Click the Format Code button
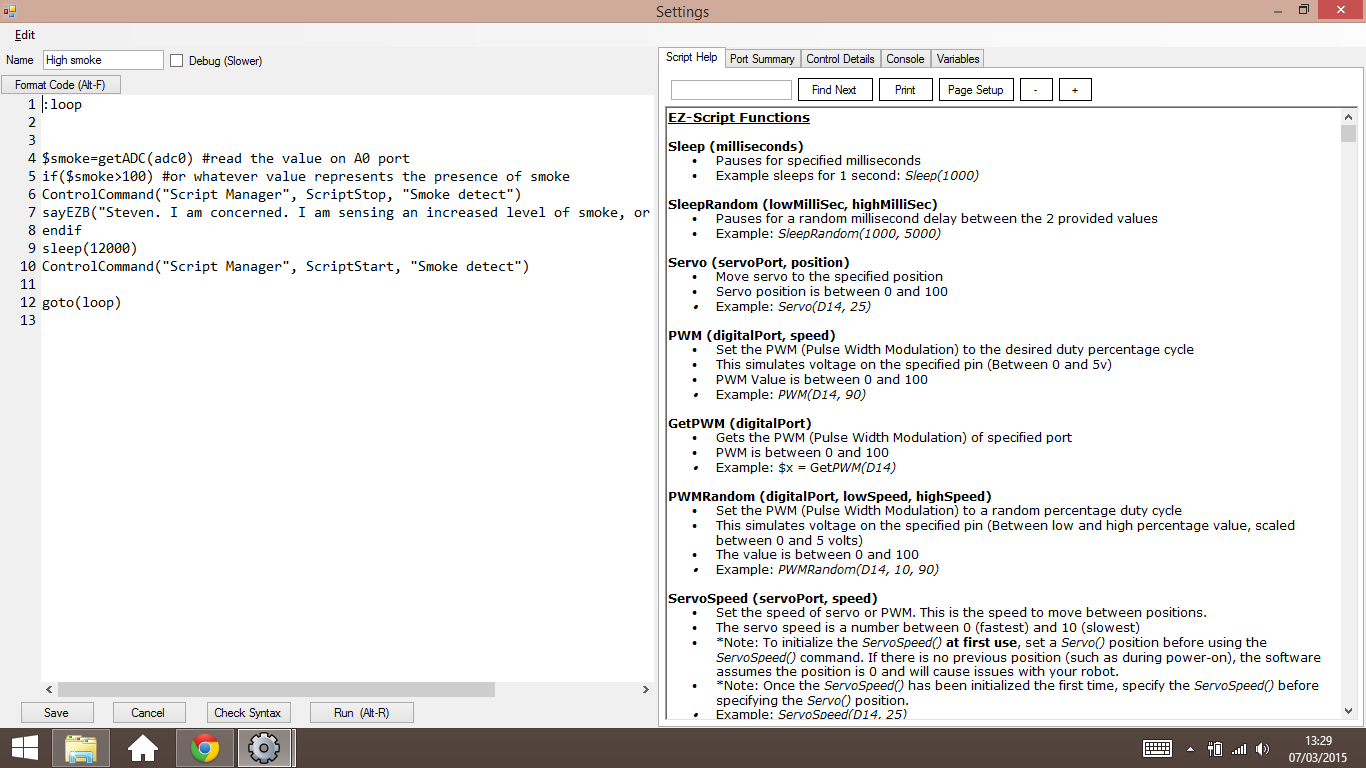This screenshot has height=768, width=1366. 60,84
